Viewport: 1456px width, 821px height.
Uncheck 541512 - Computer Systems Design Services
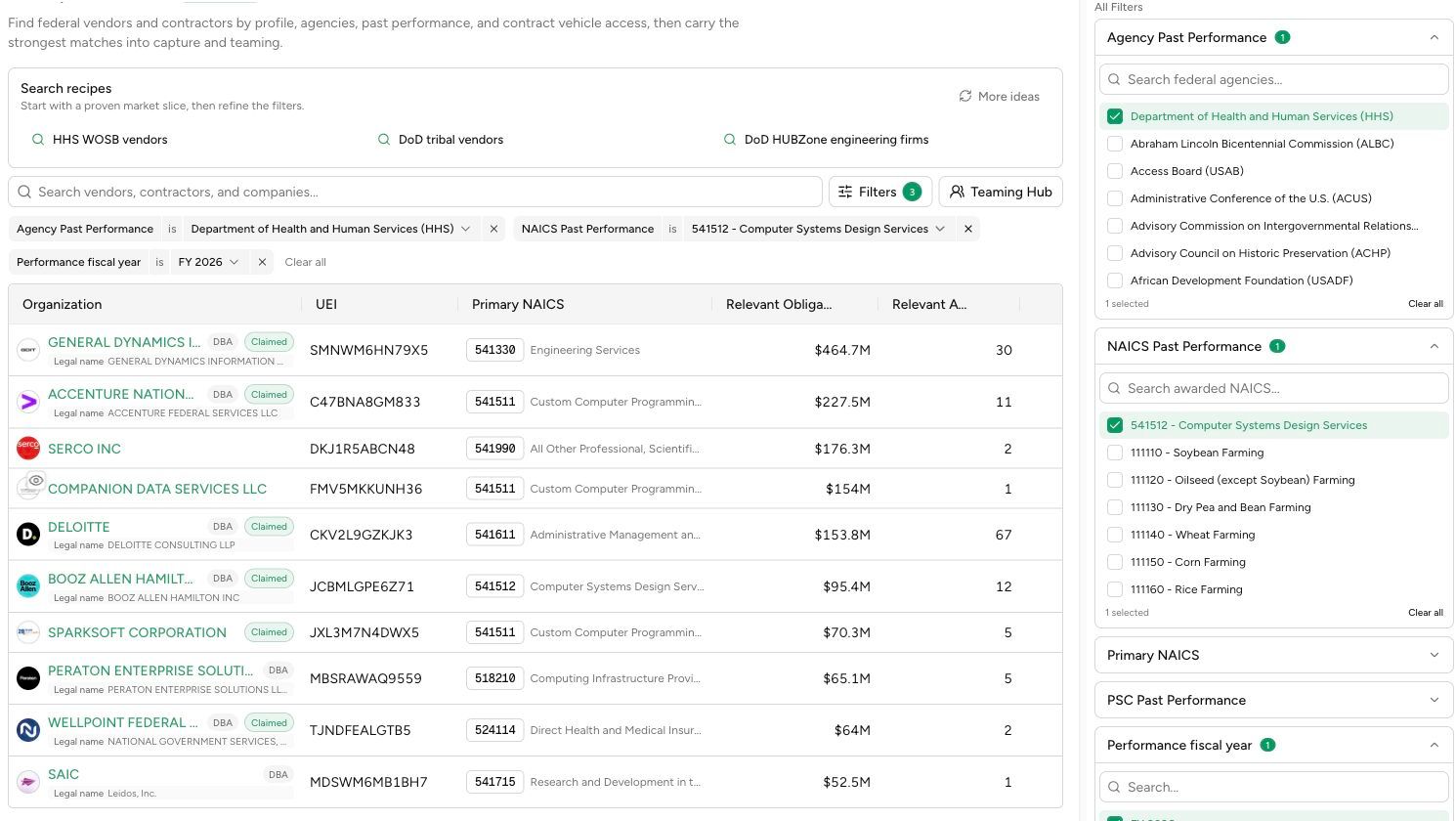tap(1115, 425)
